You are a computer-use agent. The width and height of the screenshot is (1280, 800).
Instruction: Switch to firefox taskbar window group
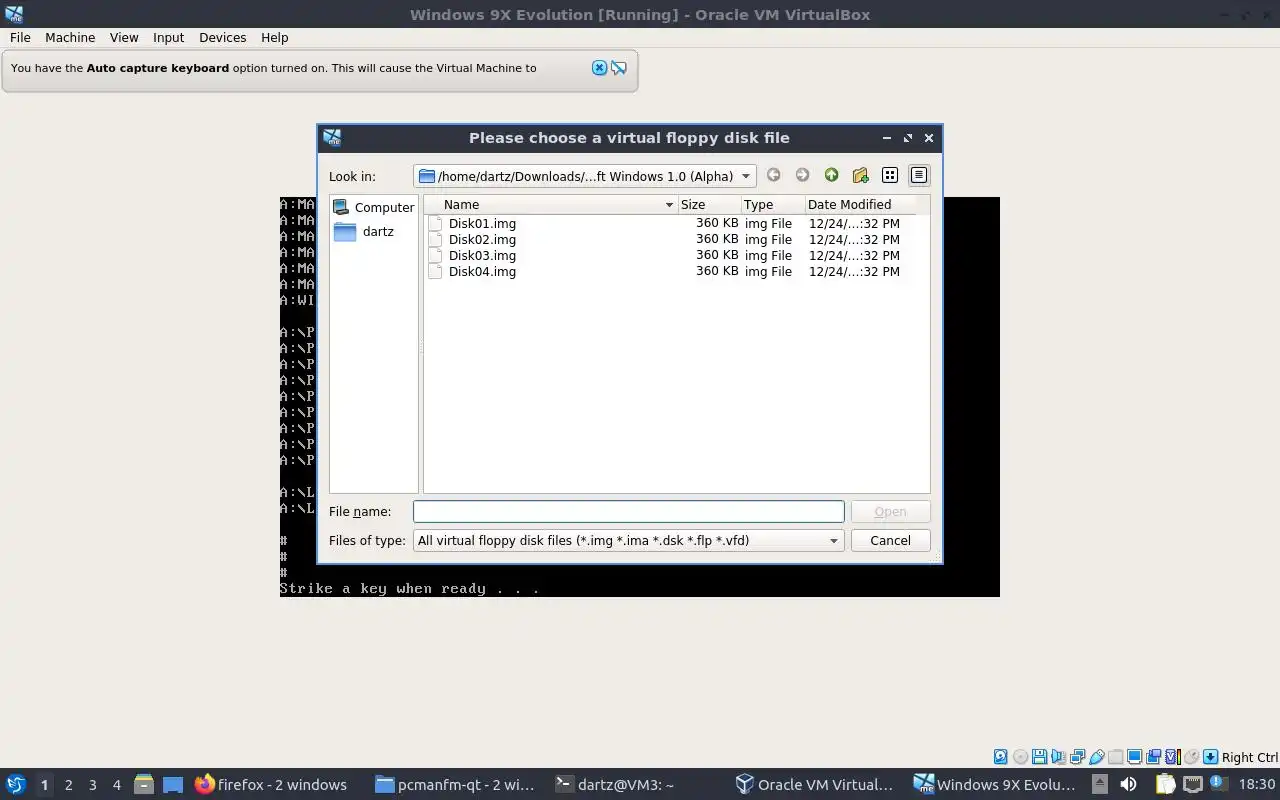point(272,784)
